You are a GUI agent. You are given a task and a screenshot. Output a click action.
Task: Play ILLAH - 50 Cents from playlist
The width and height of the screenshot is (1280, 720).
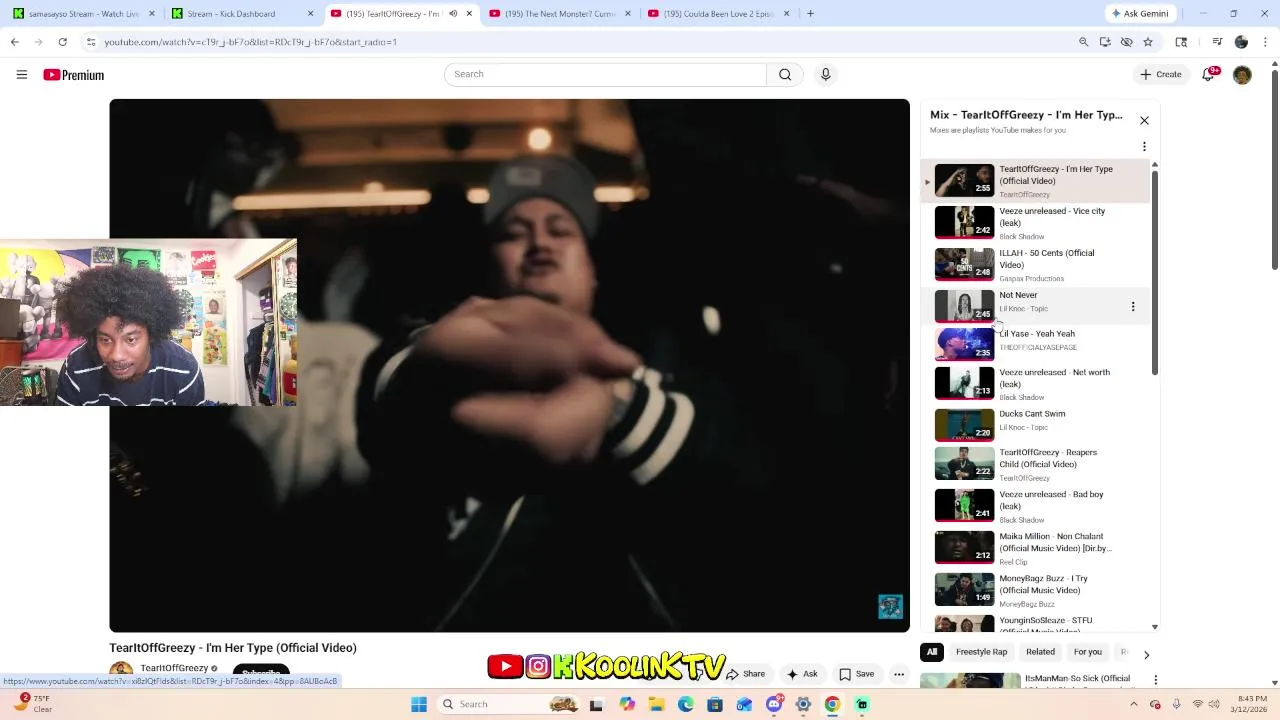(1035, 265)
